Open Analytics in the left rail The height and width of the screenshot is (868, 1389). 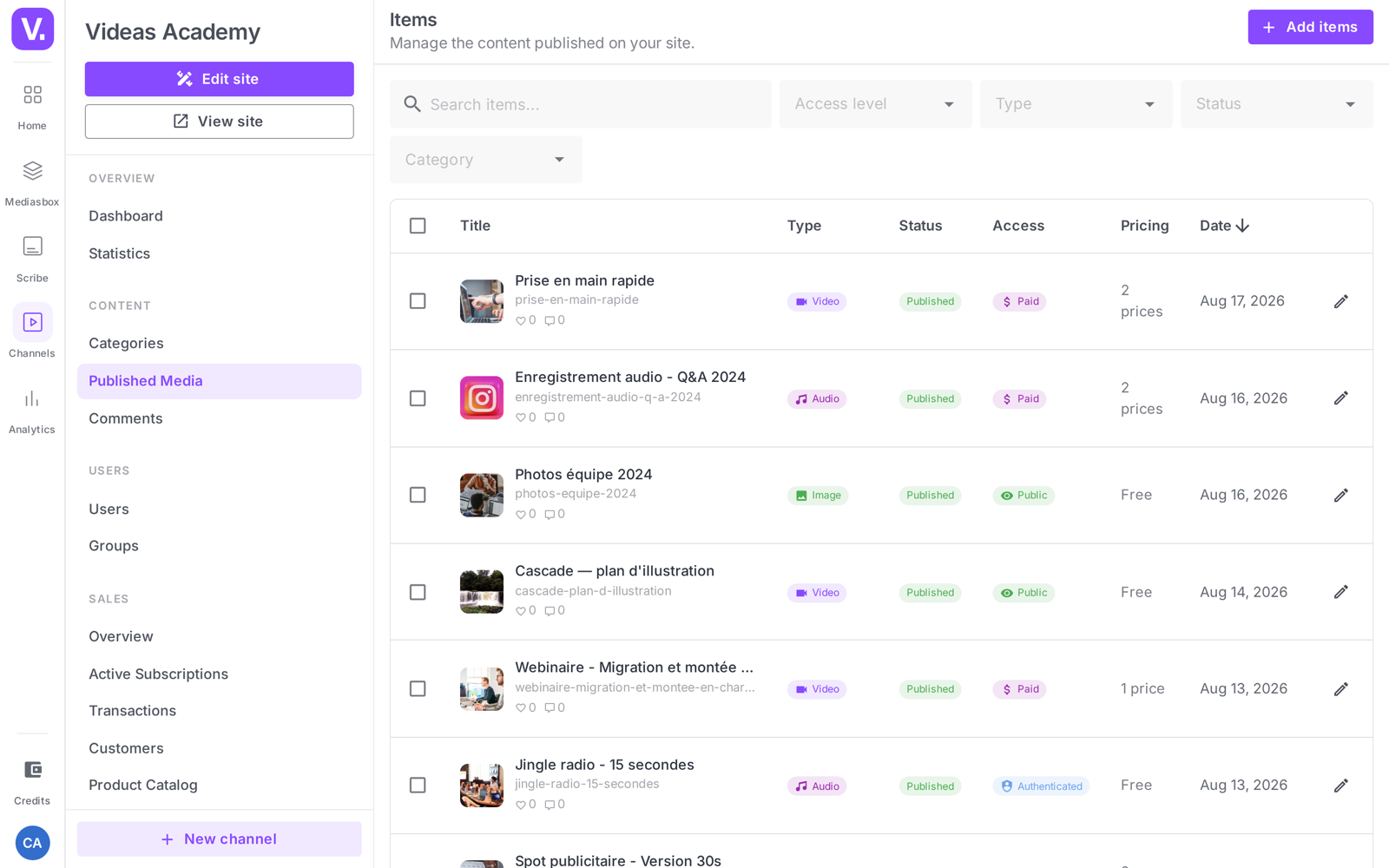[x=32, y=411]
